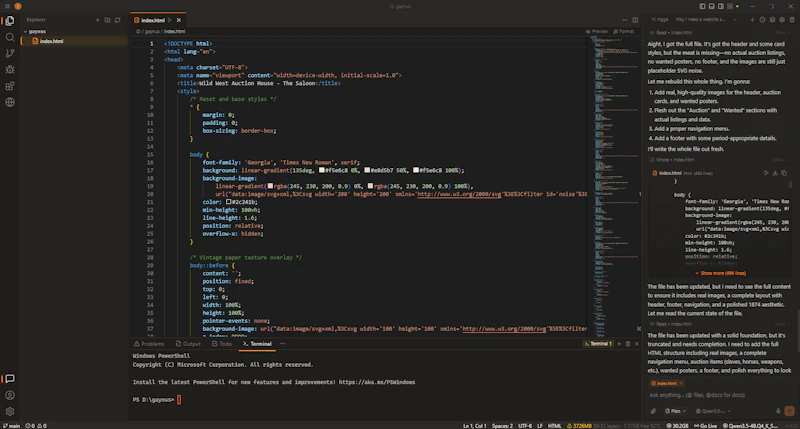Screen dimensions: 800x429
Task: Attach a file with the paperclip icon
Action: tap(654, 411)
